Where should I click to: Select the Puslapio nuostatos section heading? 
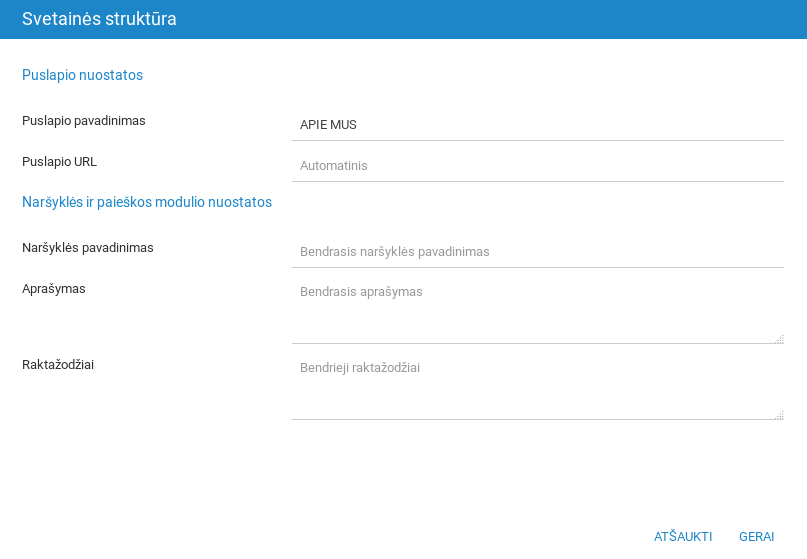tap(82, 75)
